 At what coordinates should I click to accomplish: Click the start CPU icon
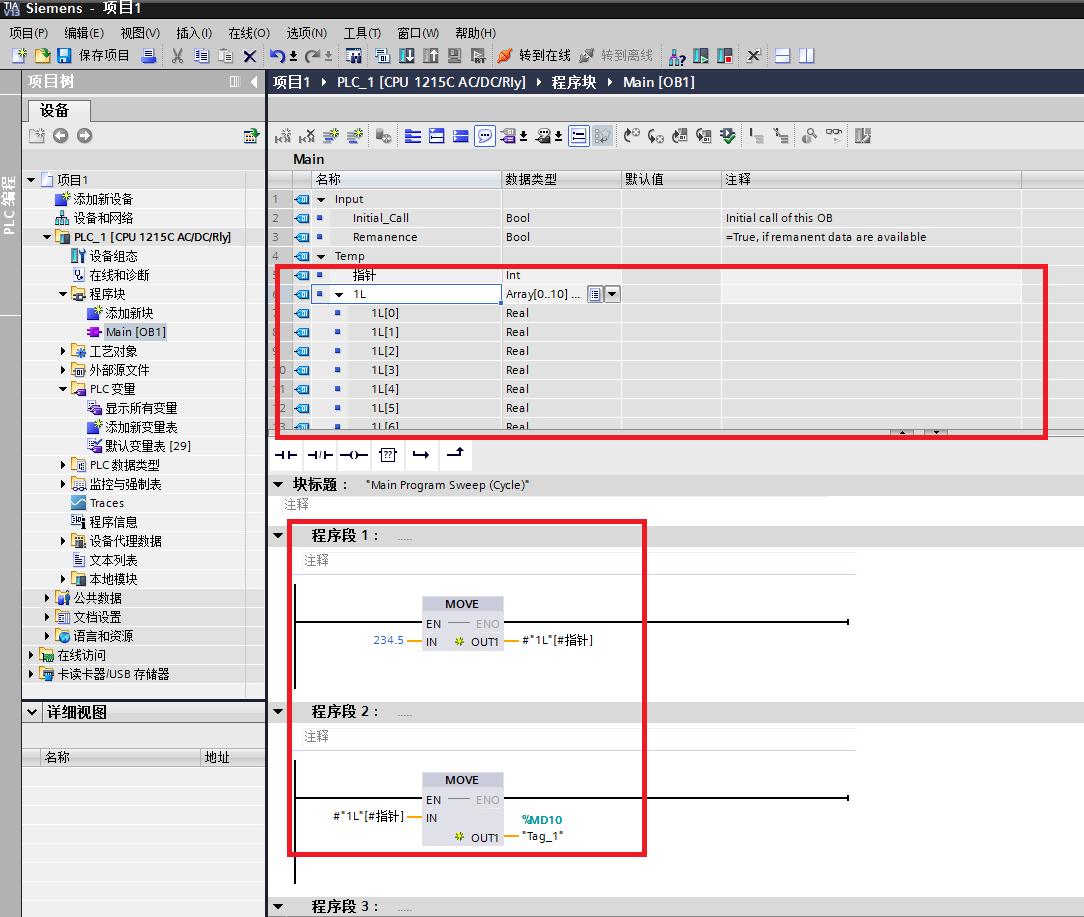pyautogui.click(x=700, y=55)
